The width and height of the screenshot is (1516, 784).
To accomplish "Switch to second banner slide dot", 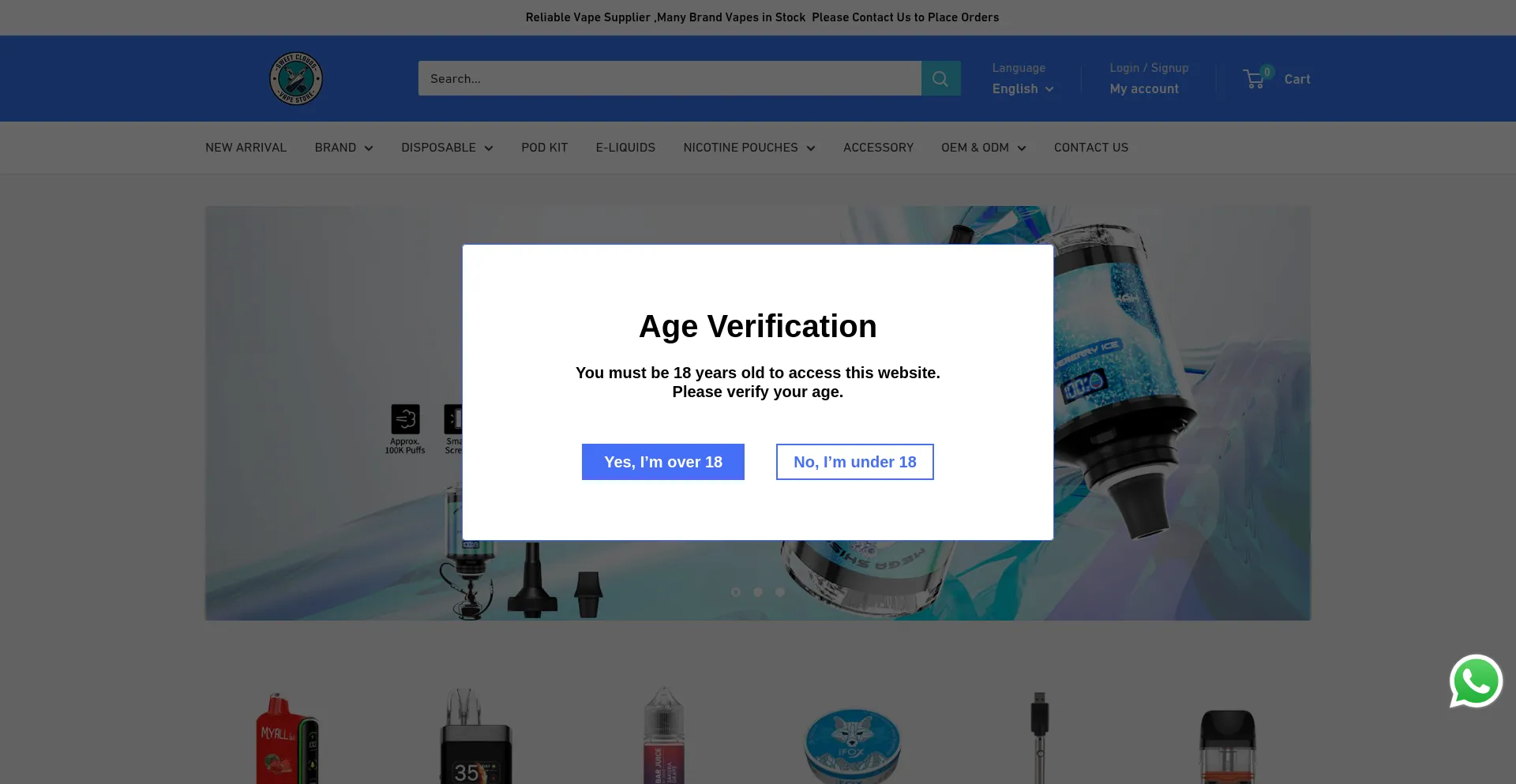I will [758, 592].
